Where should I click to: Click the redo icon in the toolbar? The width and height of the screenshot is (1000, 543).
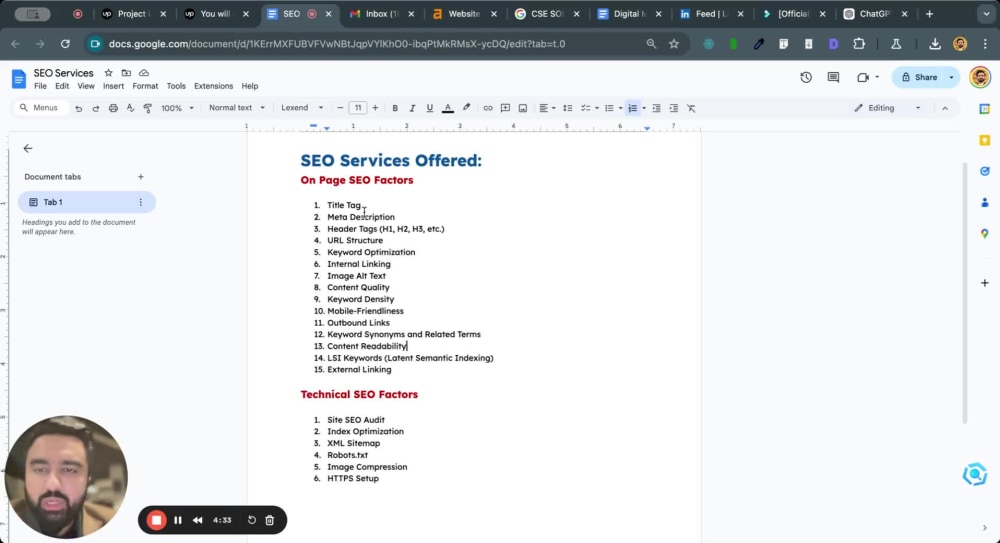pyautogui.click(x=96, y=108)
